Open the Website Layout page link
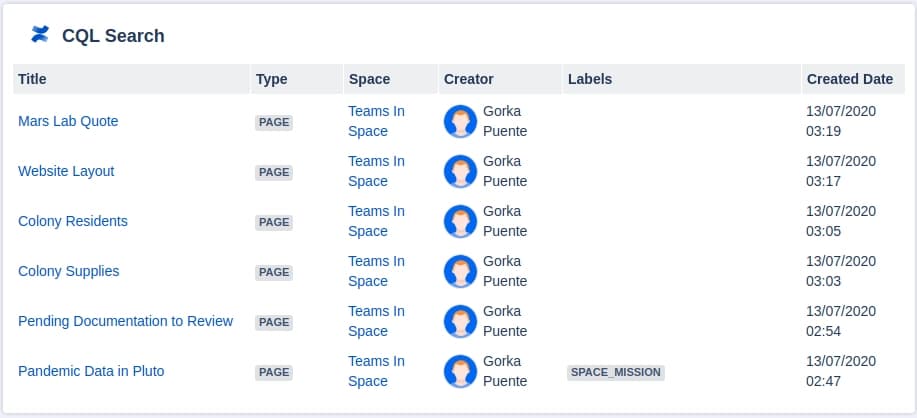 [x=66, y=171]
